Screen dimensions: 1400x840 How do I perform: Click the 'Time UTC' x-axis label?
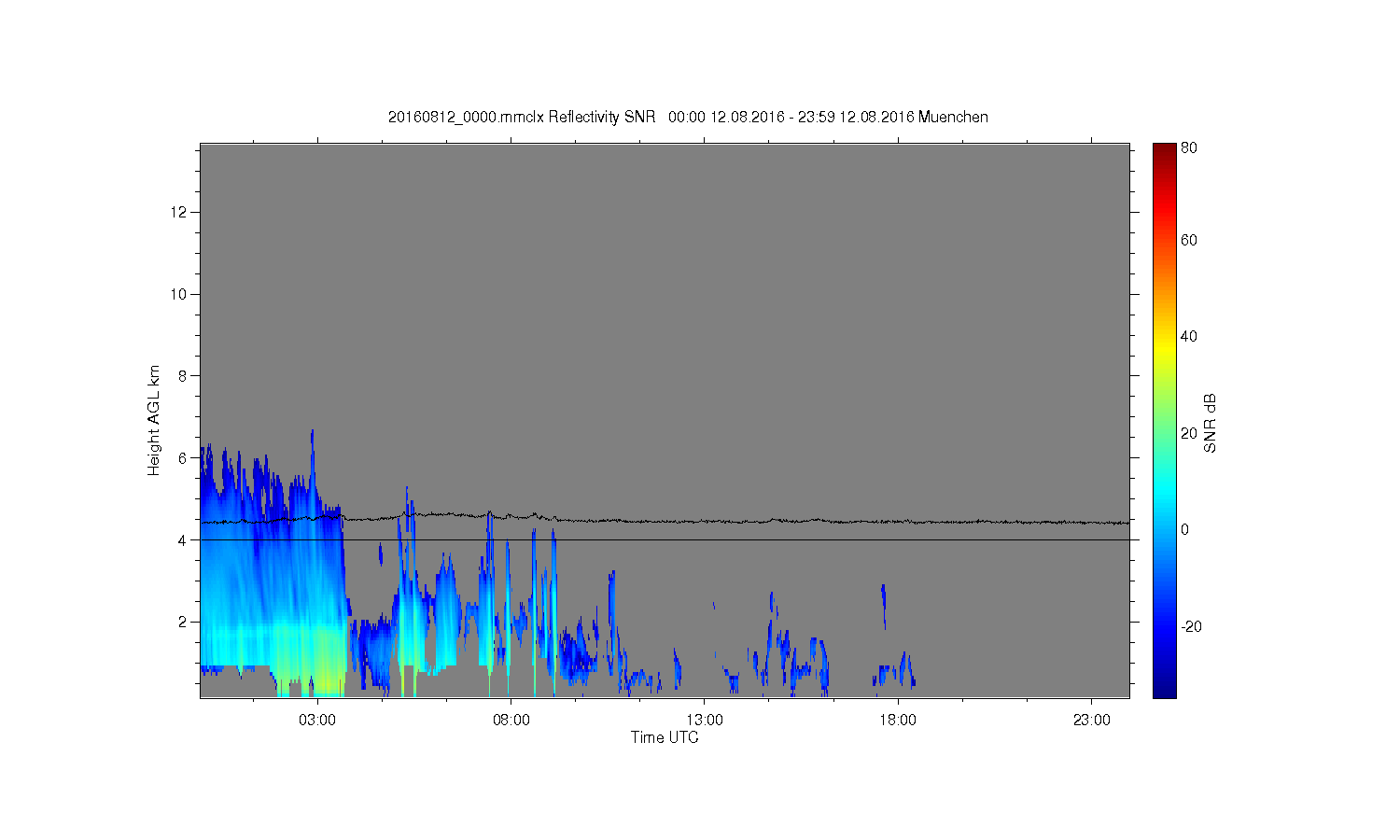[665, 737]
